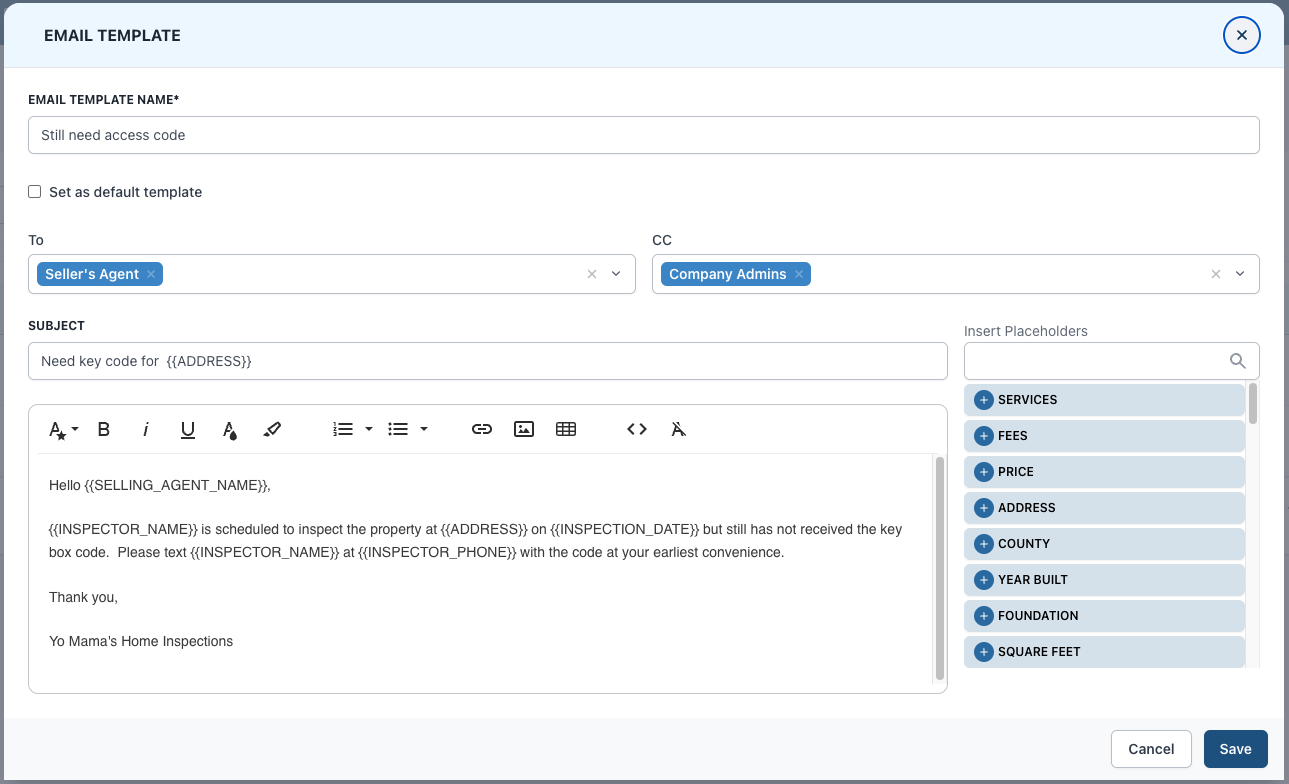Open the code view editor

click(x=636, y=428)
